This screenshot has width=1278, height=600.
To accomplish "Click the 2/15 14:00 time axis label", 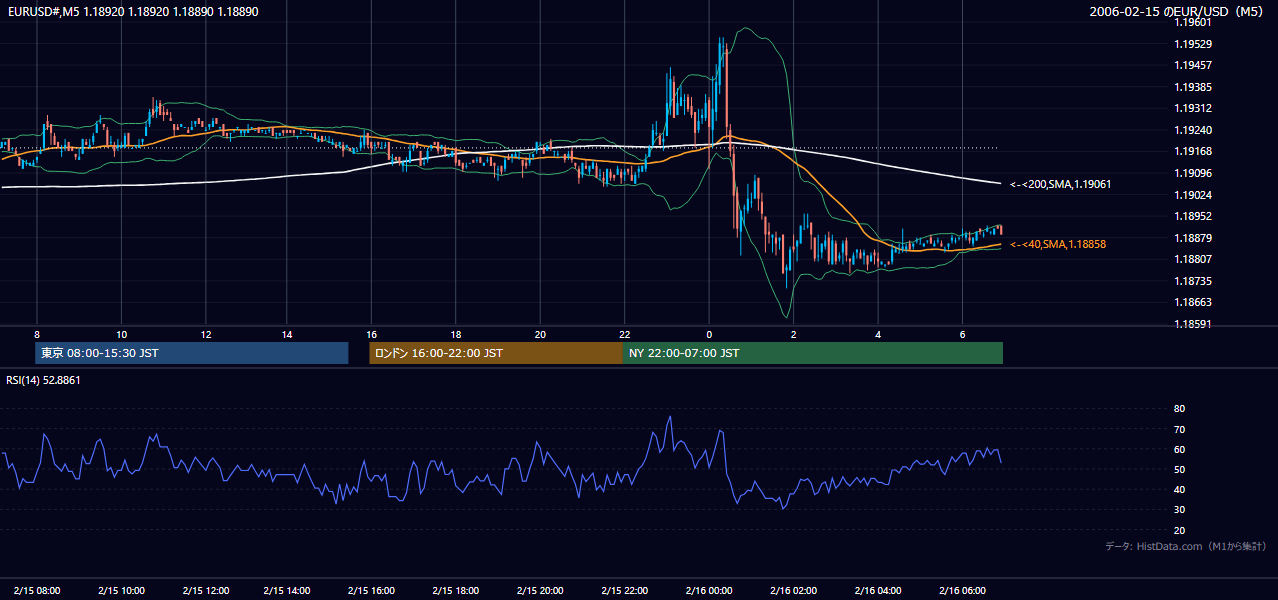I will click(288, 590).
